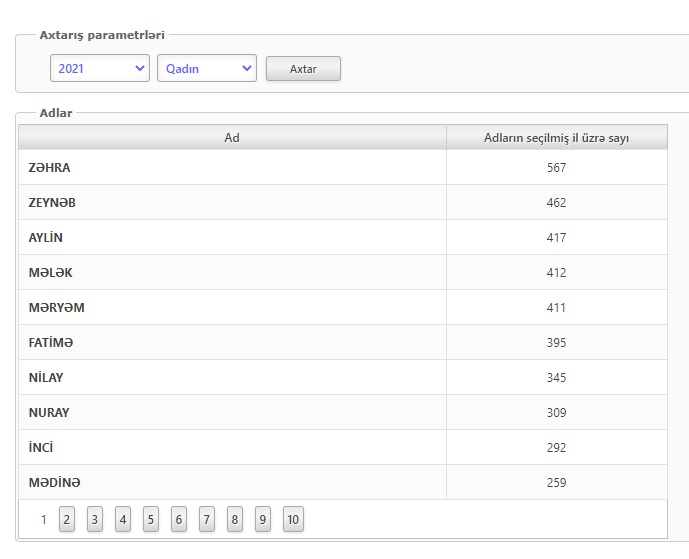The height and width of the screenshot is (559, 689).
Task: Go to results page 3
Action: tap(94, 519)
